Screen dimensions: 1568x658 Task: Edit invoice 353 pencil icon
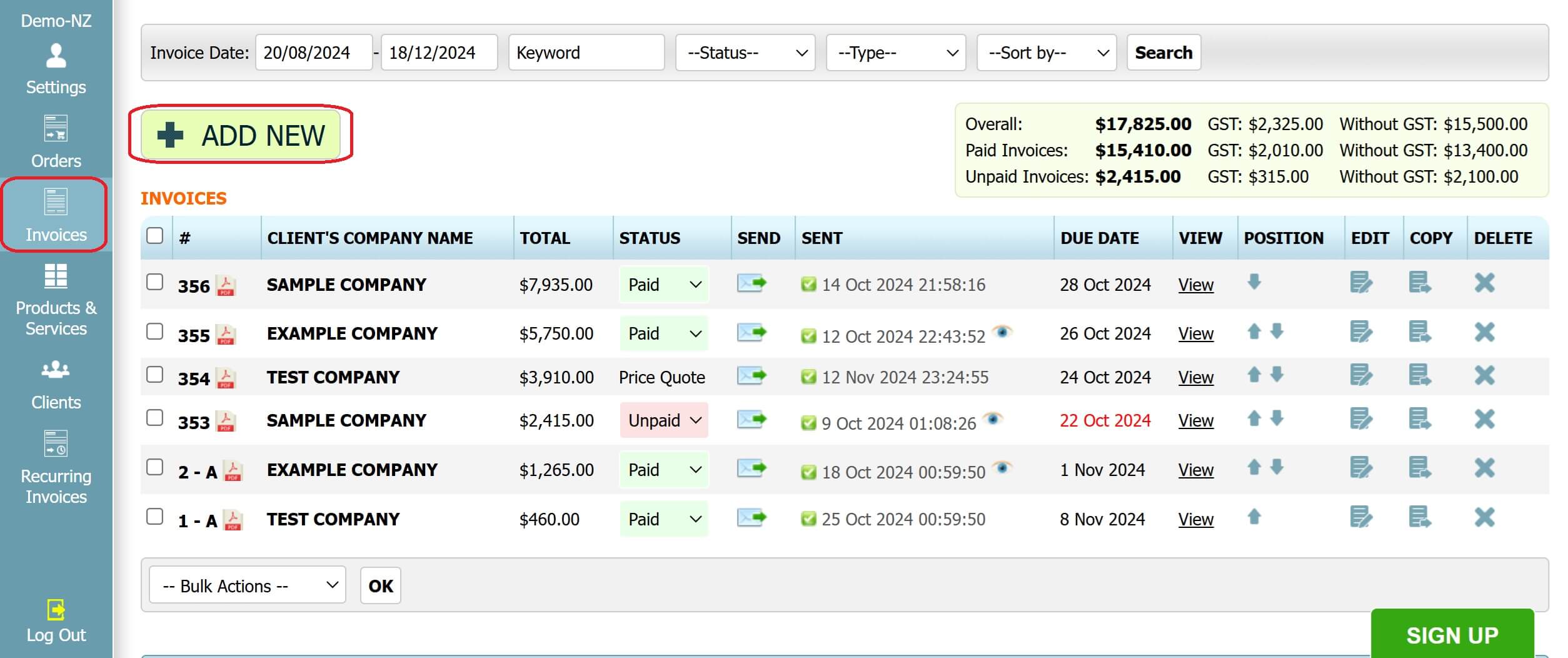pos(1360,418)
